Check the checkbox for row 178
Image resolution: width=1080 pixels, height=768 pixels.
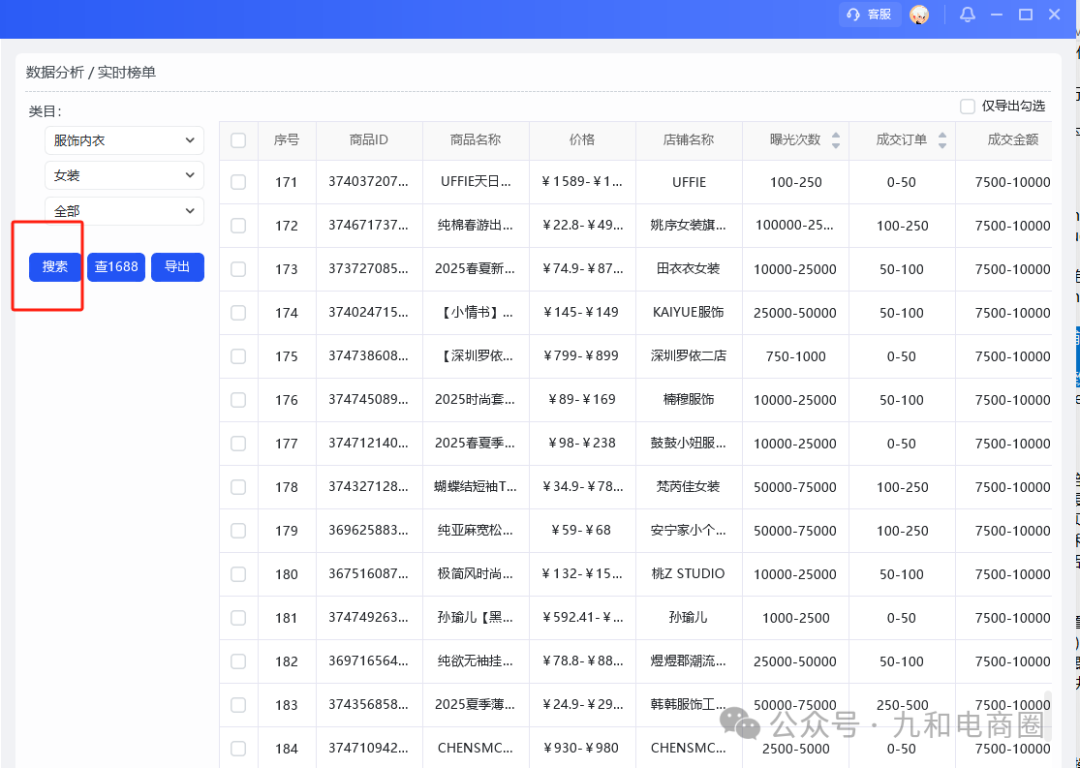pos(237,487)
